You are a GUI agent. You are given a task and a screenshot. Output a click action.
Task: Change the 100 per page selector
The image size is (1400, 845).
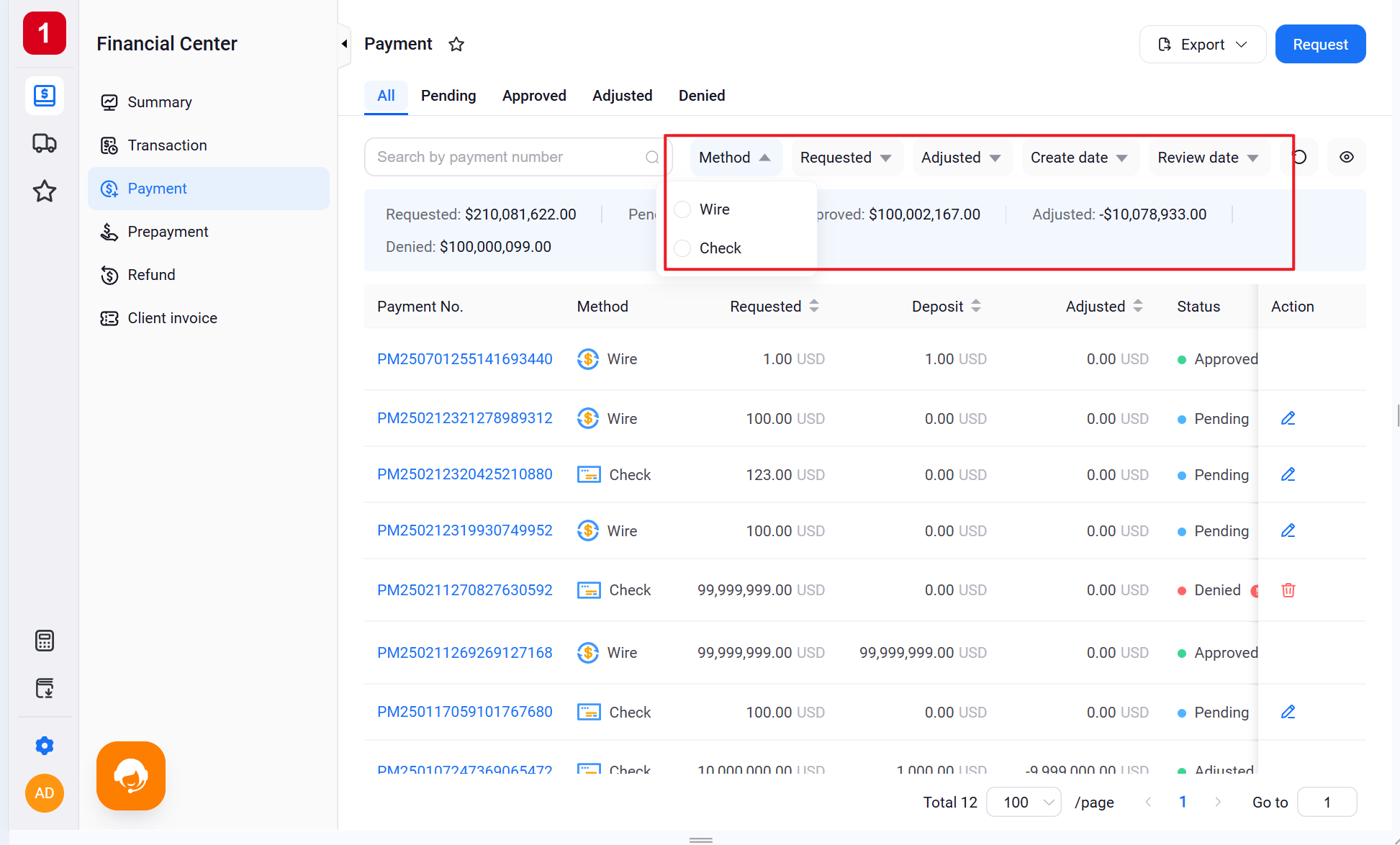pyautogui.click(x=1024, y=802)
